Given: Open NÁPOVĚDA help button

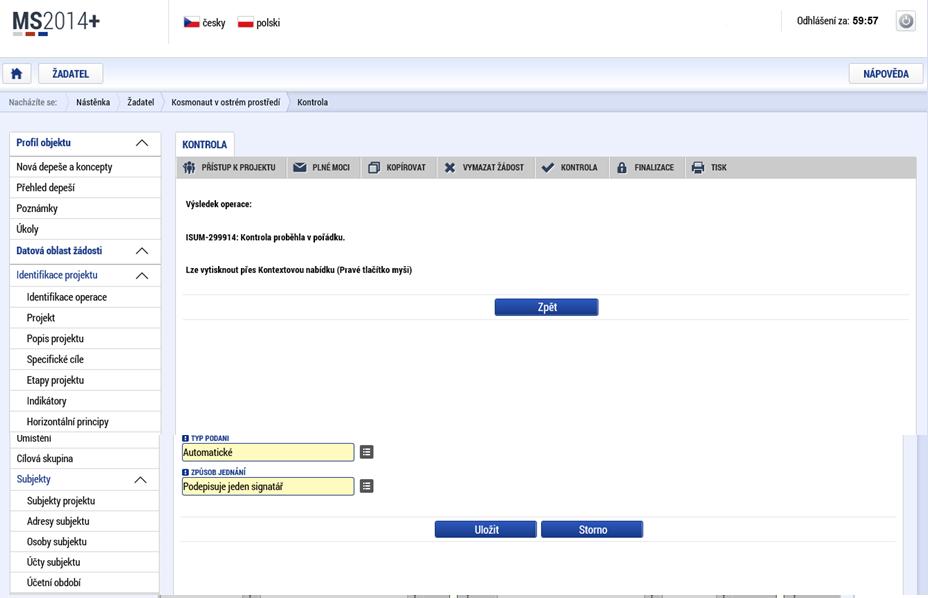Looking at the screenshot, I should coord(885,73).
